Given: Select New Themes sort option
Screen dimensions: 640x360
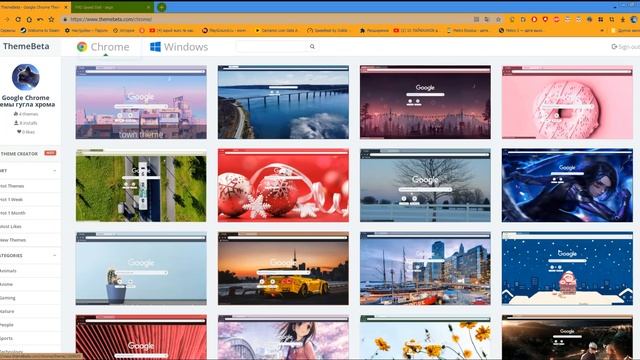Looking at the screenshot, I should pyautogui.click(x=13, y=240).
